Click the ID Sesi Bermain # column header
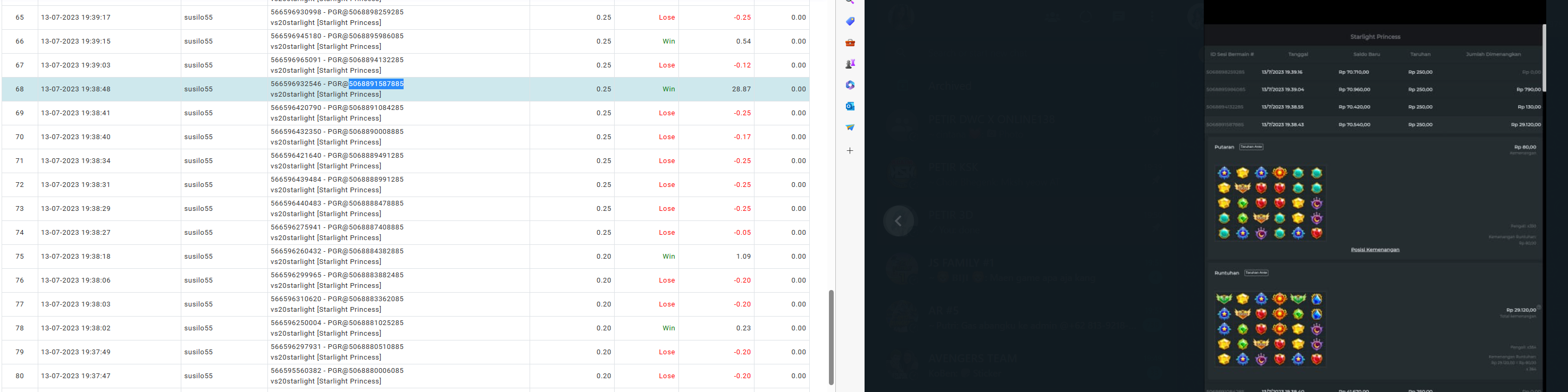 coord(1232,55)
